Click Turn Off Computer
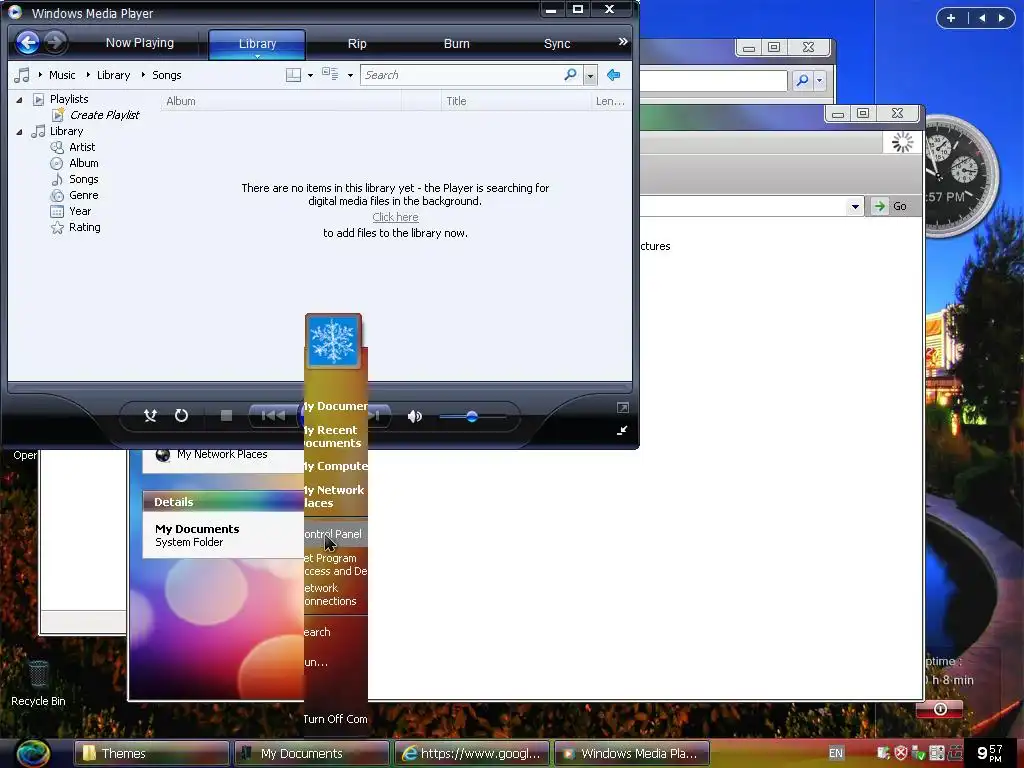 (335, 719)
